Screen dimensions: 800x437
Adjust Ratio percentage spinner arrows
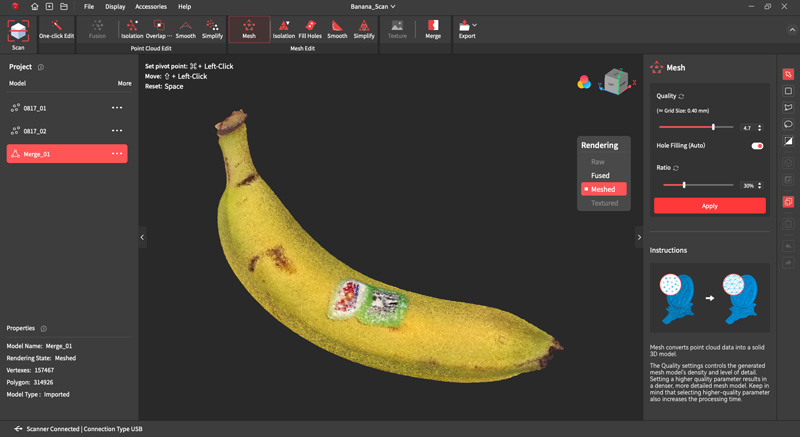(x=760, y=186)
